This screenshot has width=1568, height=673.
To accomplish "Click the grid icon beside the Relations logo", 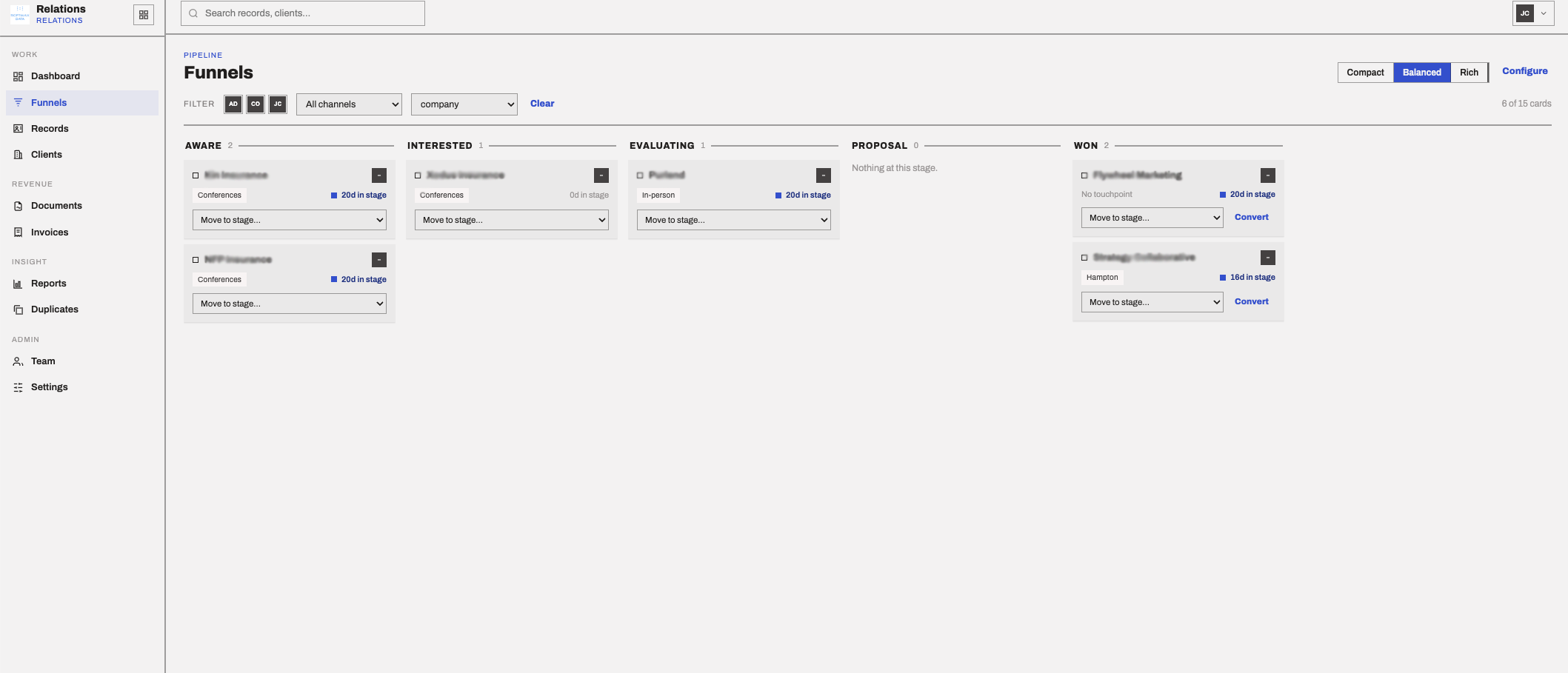I will (x=144, y=15).
